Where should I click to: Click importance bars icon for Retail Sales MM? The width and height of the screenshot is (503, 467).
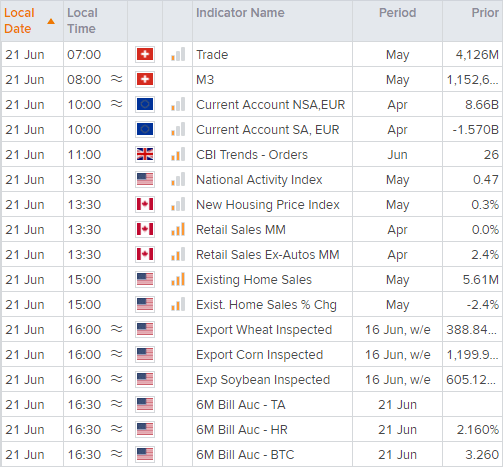178,229
